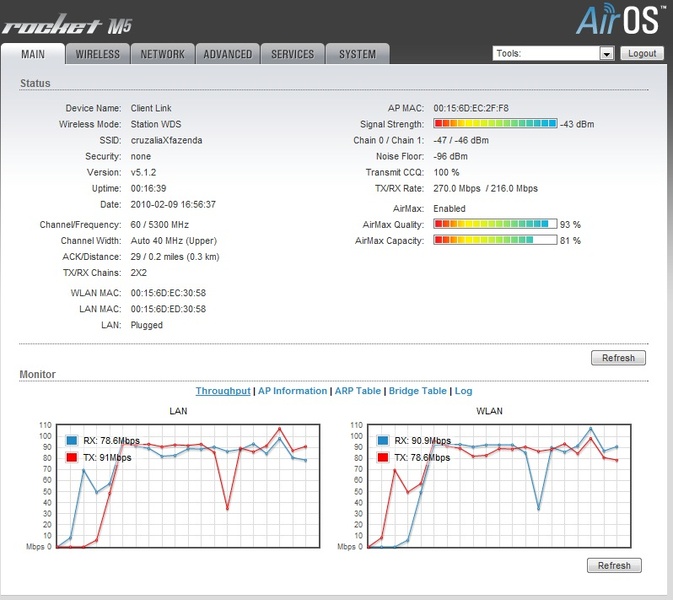The width and height of the screenshot is (673, 600).
Task: Click the ACK/Distance value '29 / 0.2 miles (0.3 km)'
Action: click(175, 257)
